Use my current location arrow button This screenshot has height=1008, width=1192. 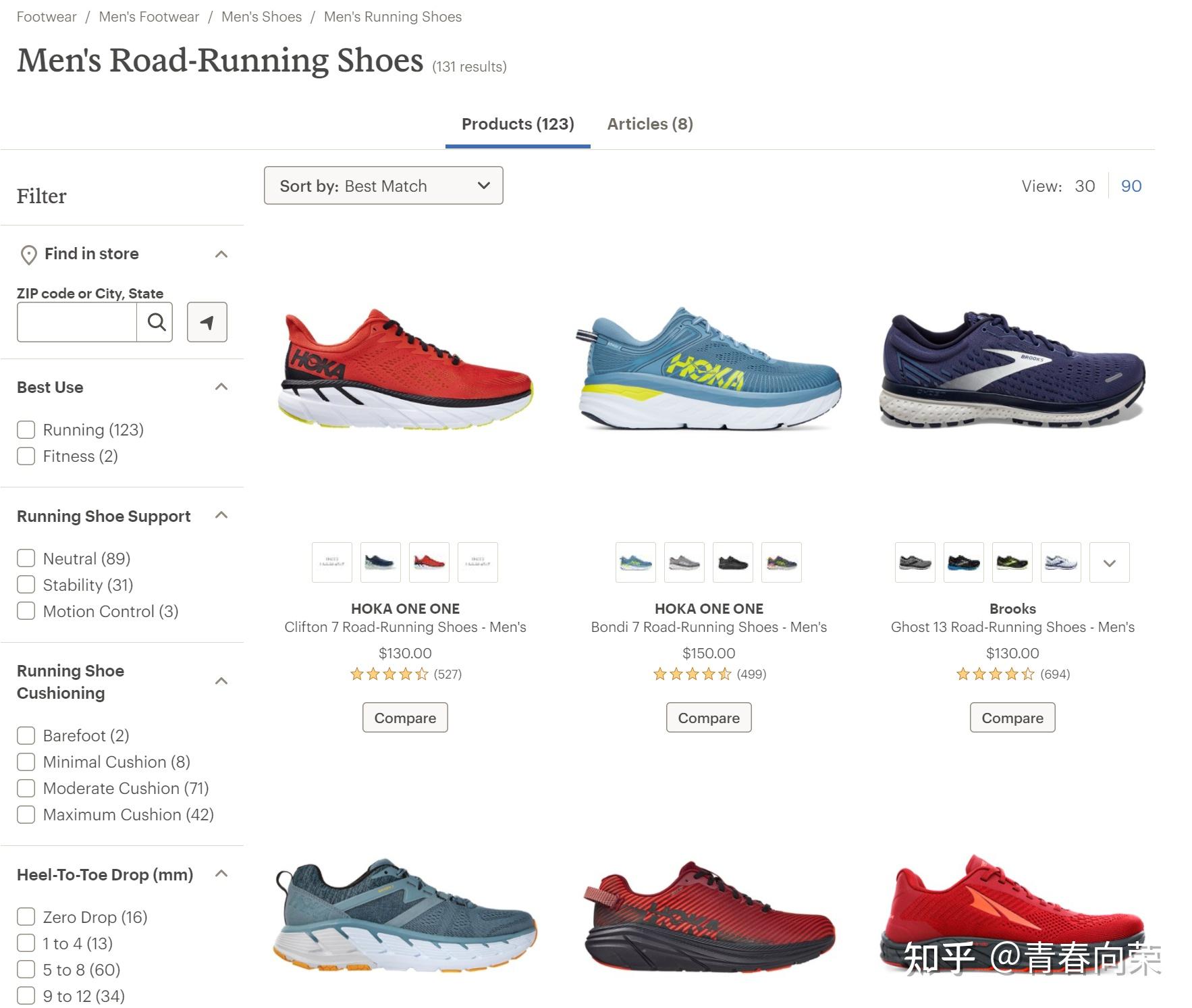coord(207,322)
